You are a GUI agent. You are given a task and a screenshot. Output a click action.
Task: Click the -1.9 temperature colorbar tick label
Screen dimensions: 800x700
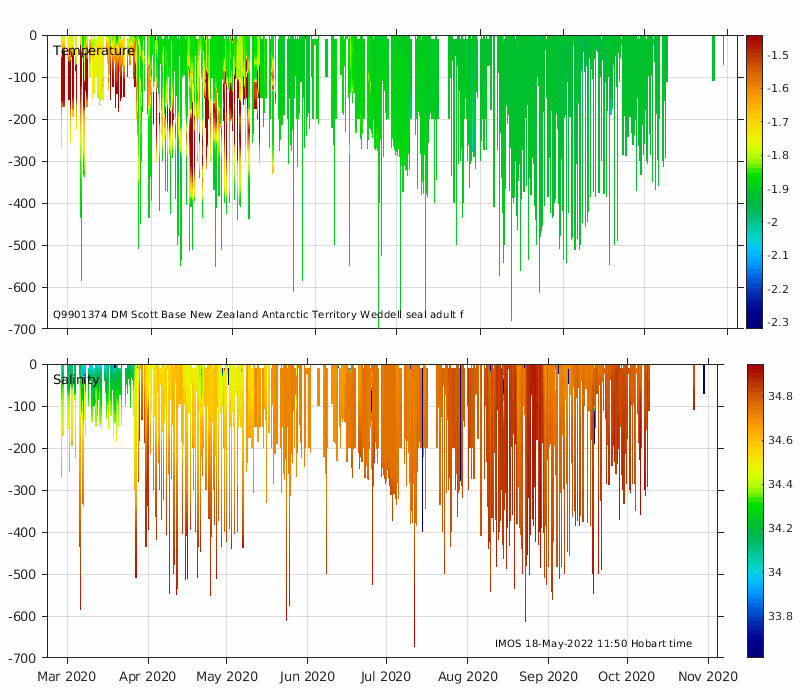tap(778, 189)
